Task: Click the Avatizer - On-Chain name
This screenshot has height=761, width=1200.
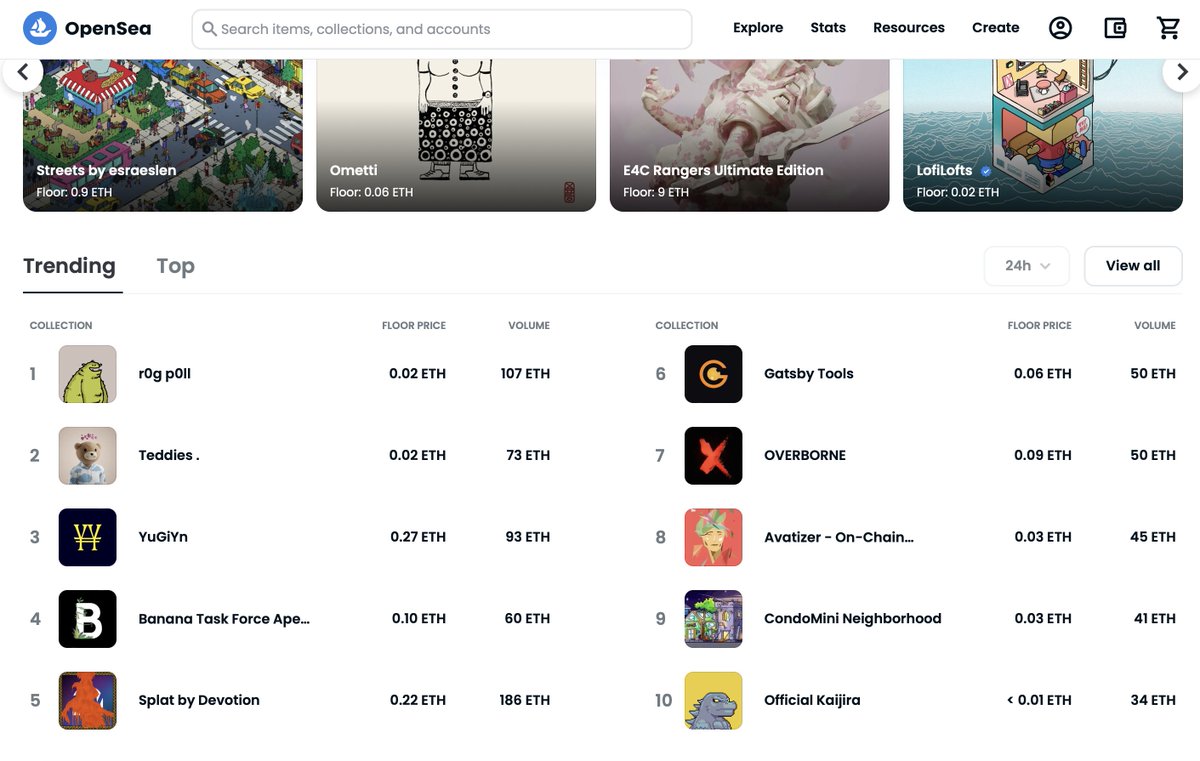Action: 839,537
